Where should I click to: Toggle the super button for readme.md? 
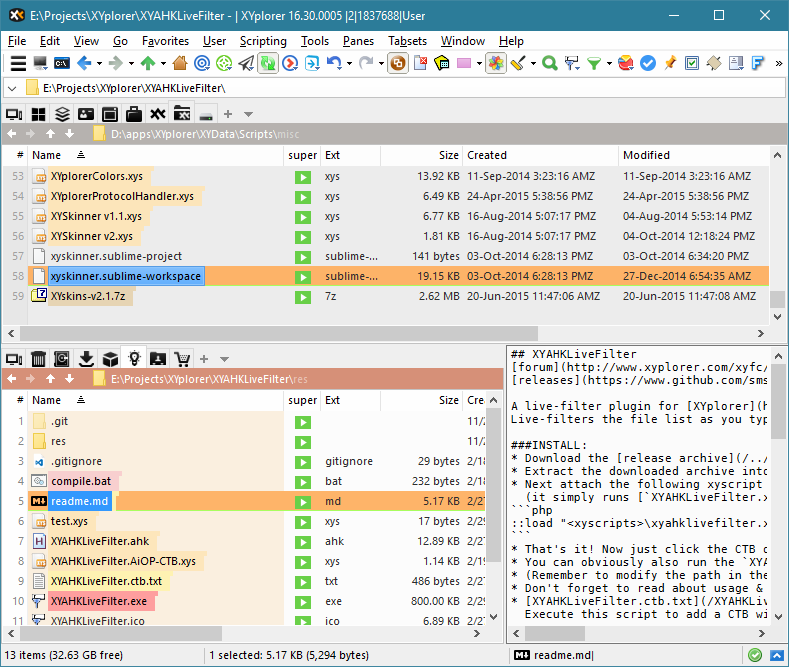click(302, 501)
